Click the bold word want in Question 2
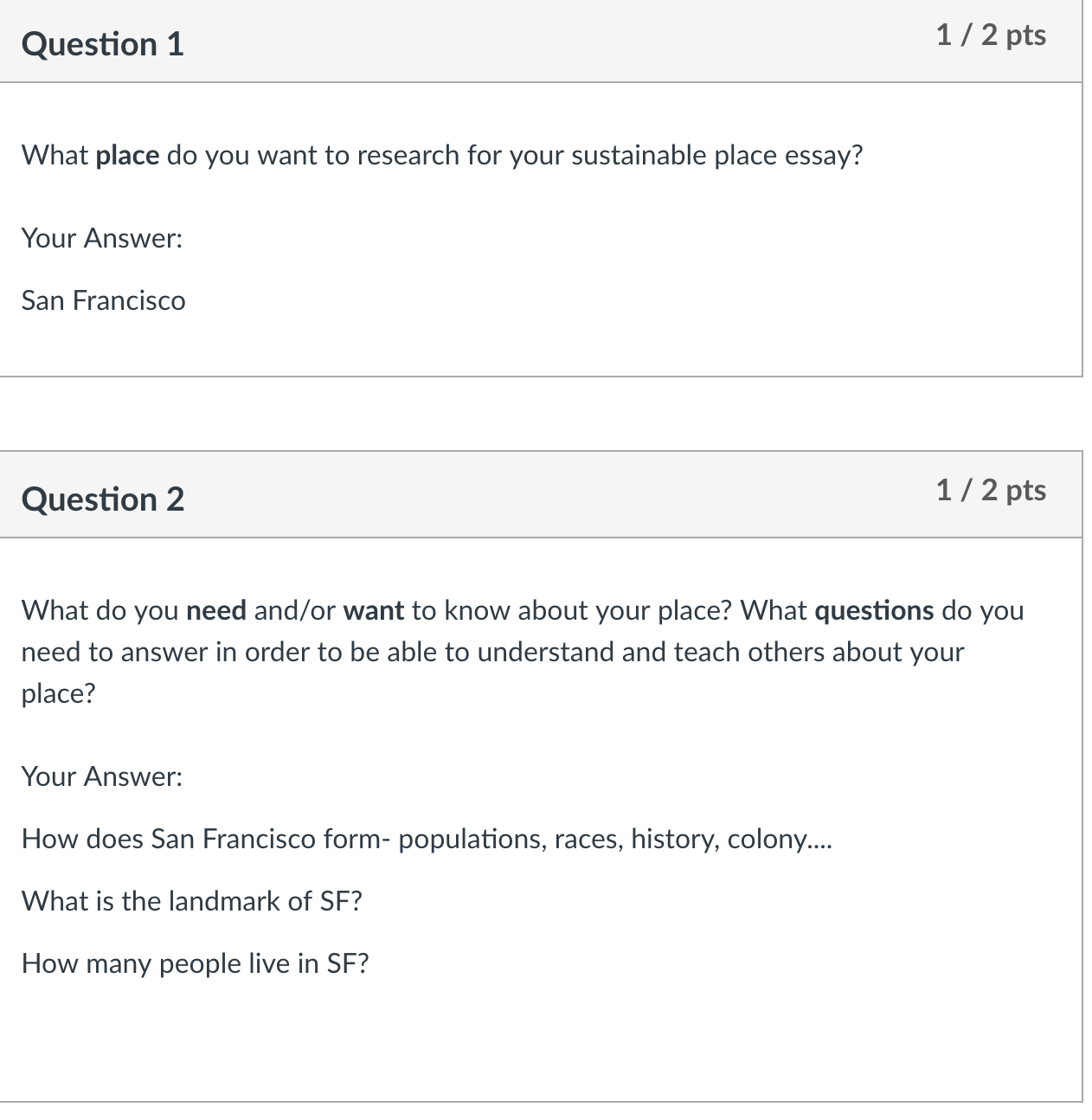Image resolution: width=1092 pixels, height=1120 pixels. pos(374,610)
